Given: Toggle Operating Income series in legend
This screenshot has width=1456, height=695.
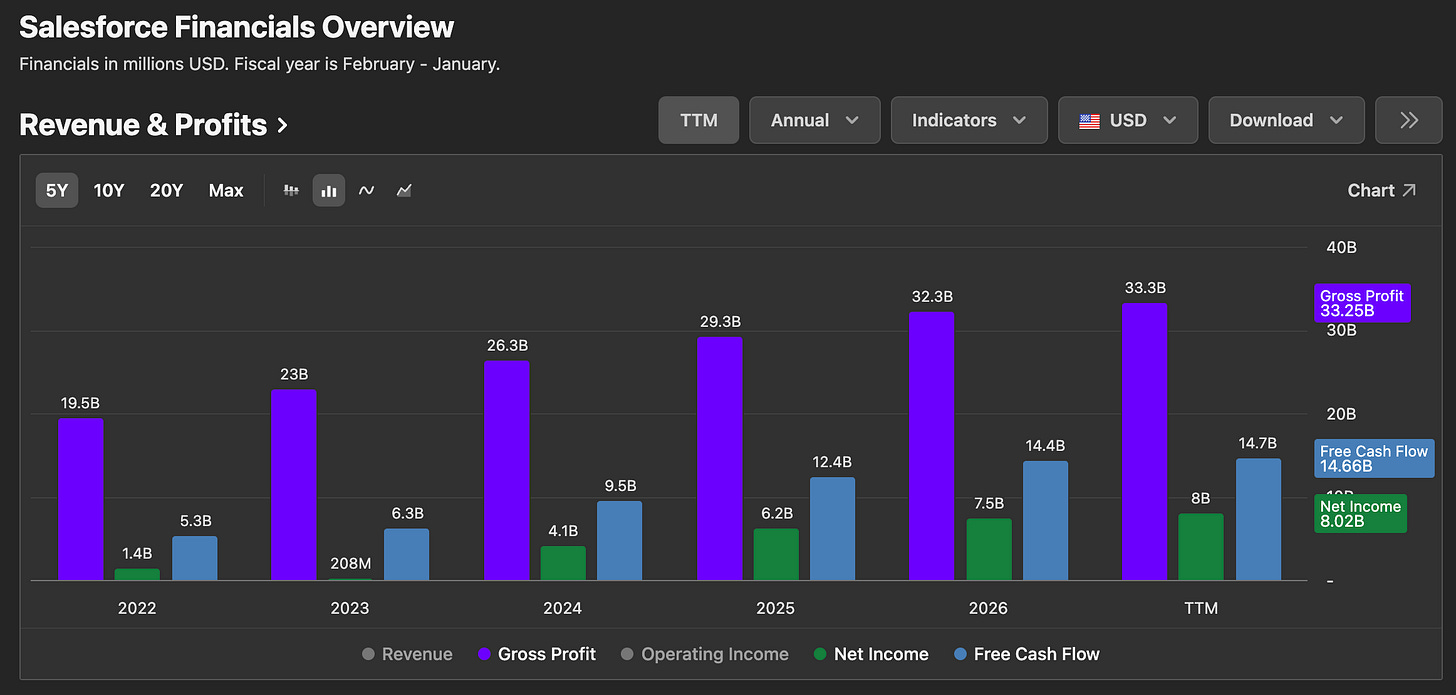Looking at the screenshot, I should (x=705, y=654).
